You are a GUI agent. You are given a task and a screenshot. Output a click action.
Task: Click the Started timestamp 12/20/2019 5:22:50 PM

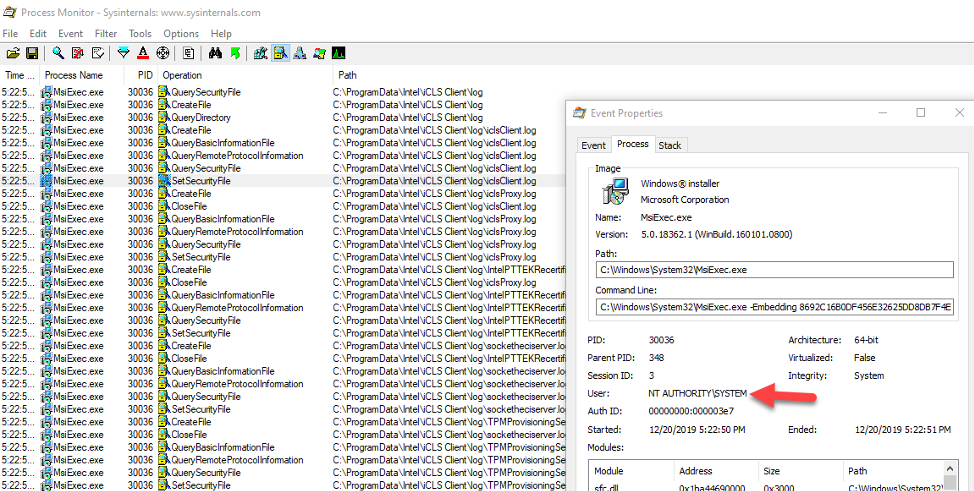697,429
